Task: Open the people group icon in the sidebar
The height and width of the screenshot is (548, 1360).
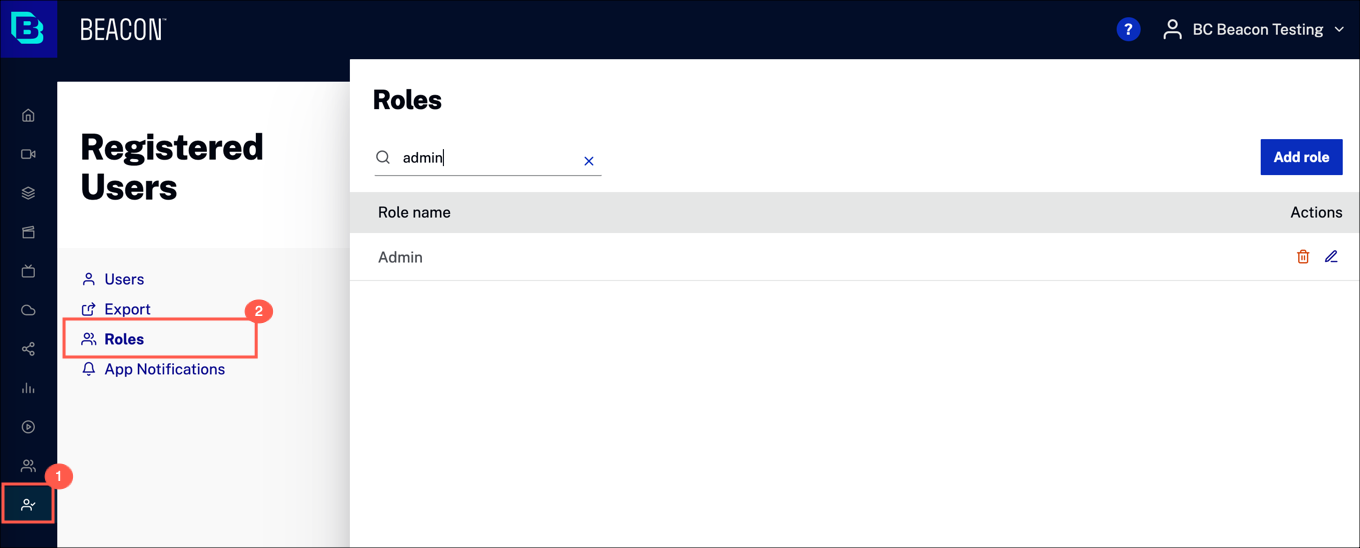Action: [x=28, y=466]
